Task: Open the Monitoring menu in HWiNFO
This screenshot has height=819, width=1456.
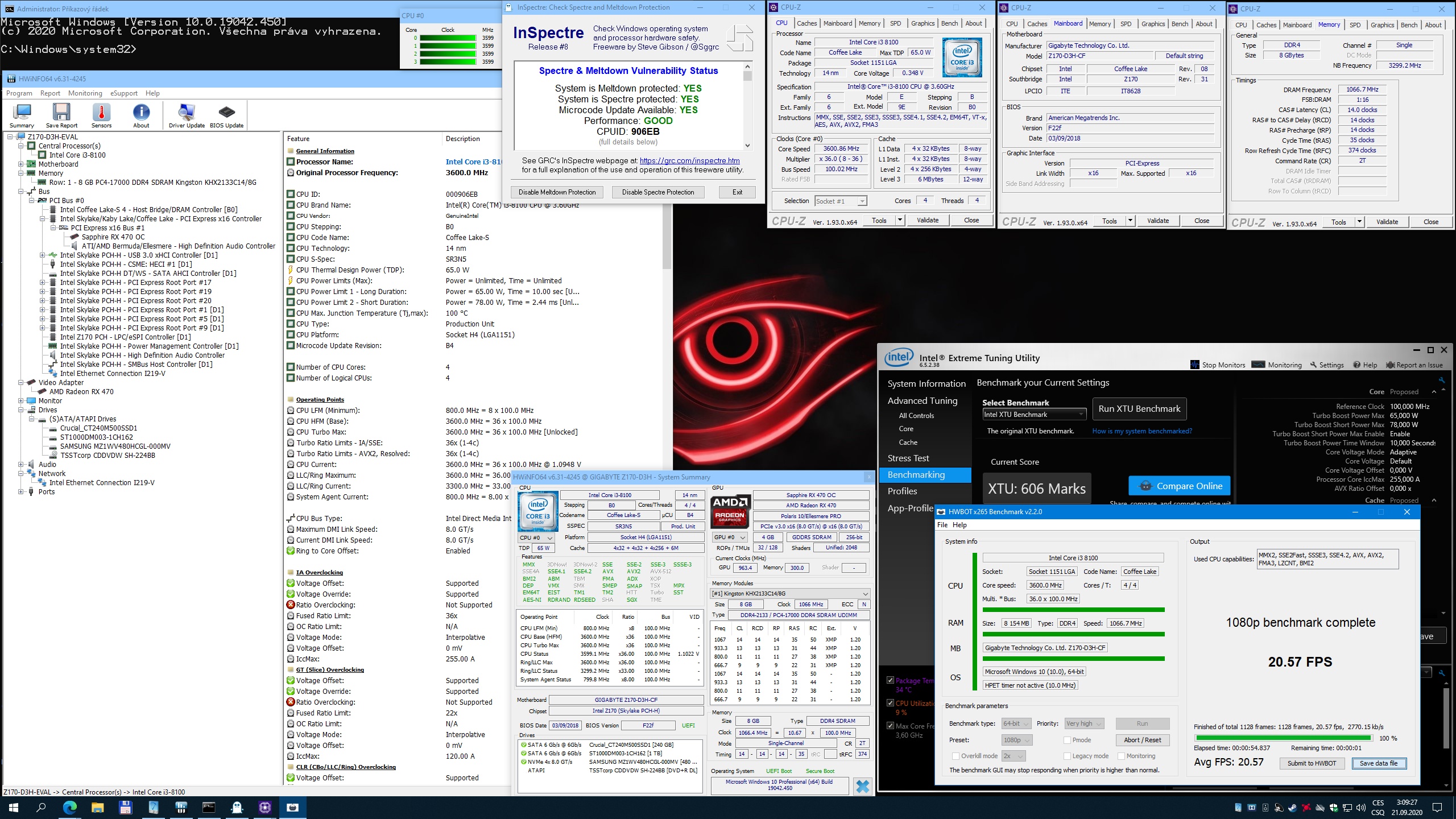Action: click(x=85, y=93)
